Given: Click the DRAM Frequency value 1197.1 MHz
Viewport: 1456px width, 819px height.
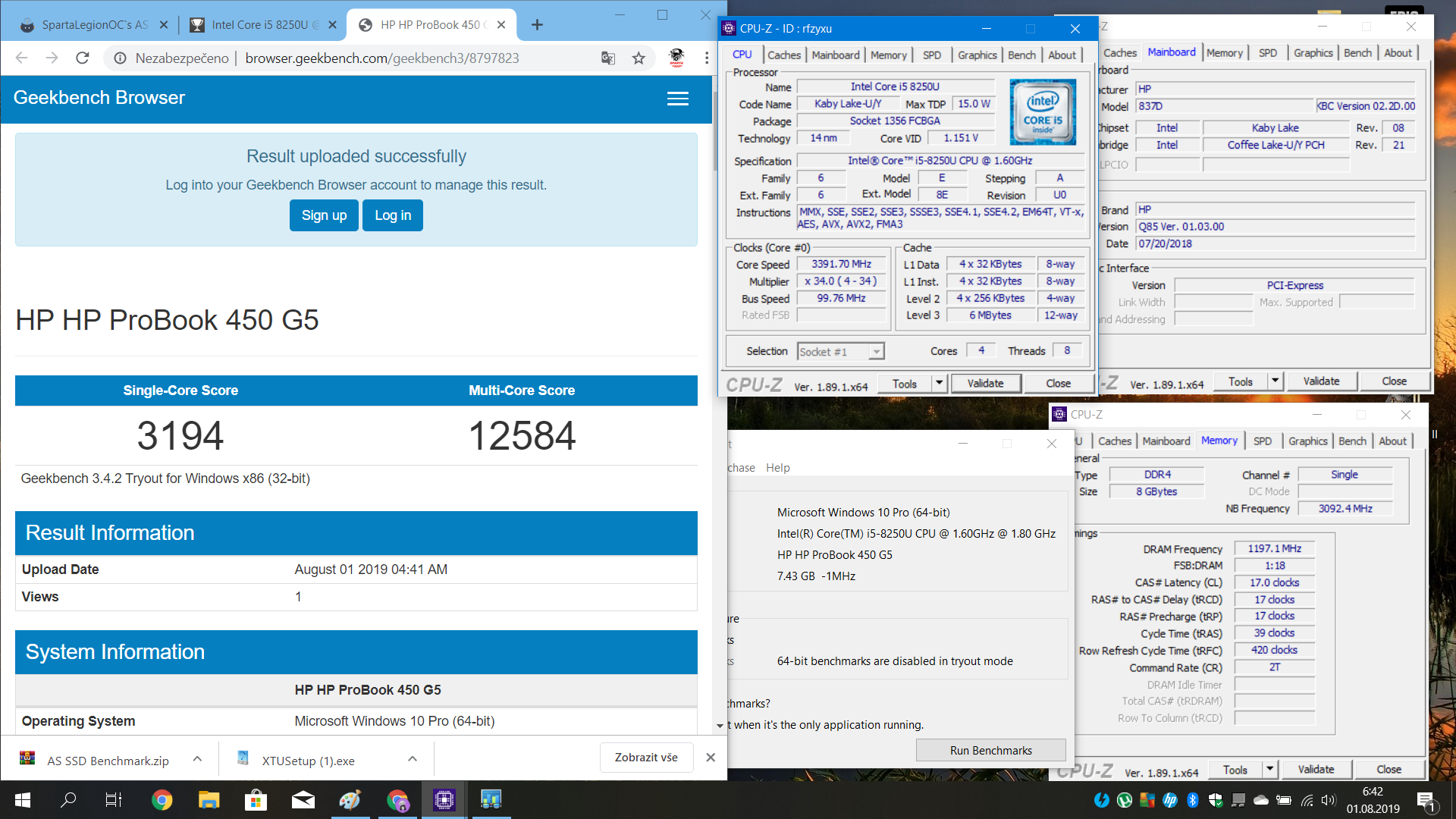Looking at the screenshot, I should click(1274, 548).
